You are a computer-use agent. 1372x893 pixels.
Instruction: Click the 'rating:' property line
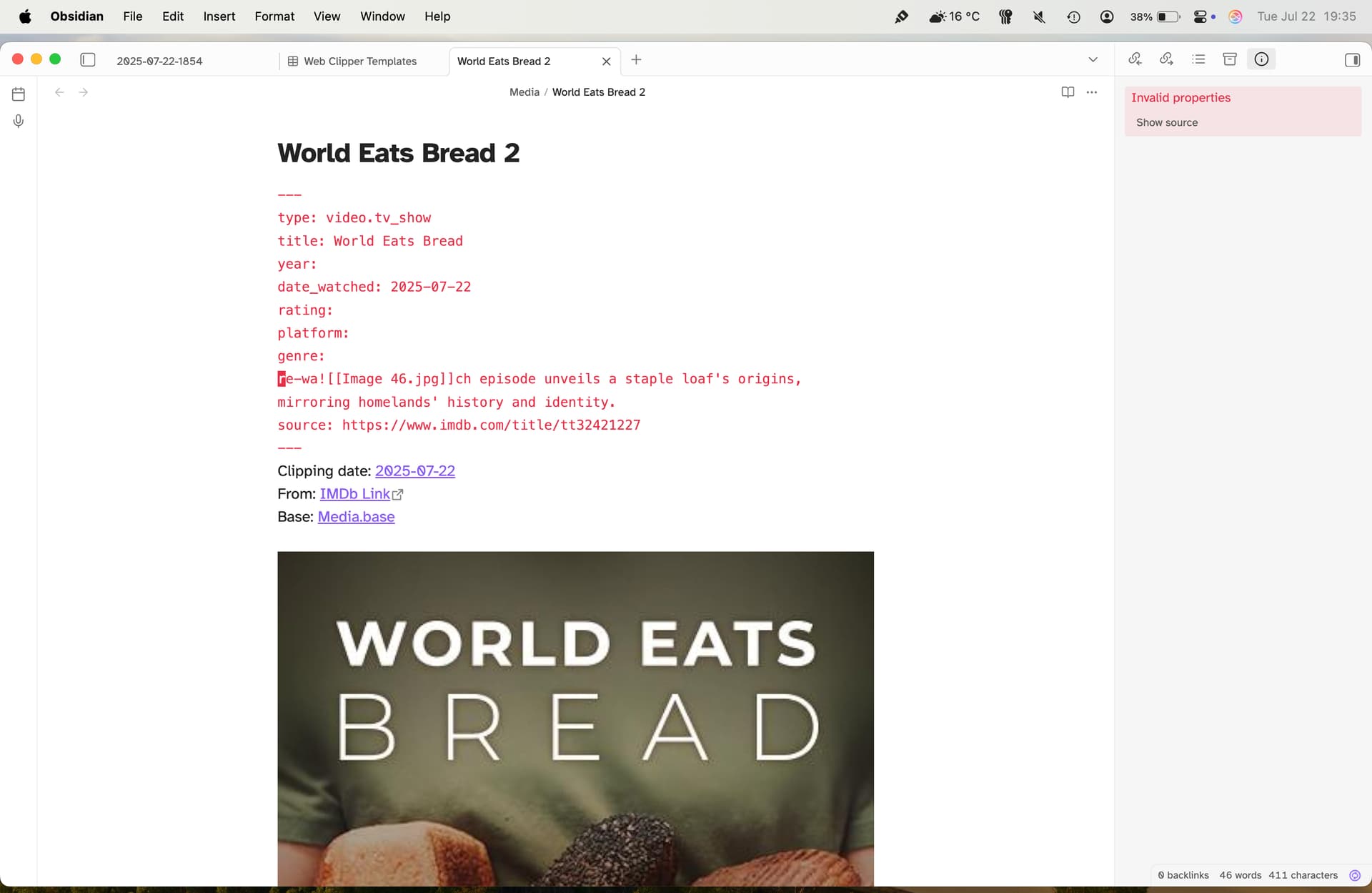[x=305, y=310]
